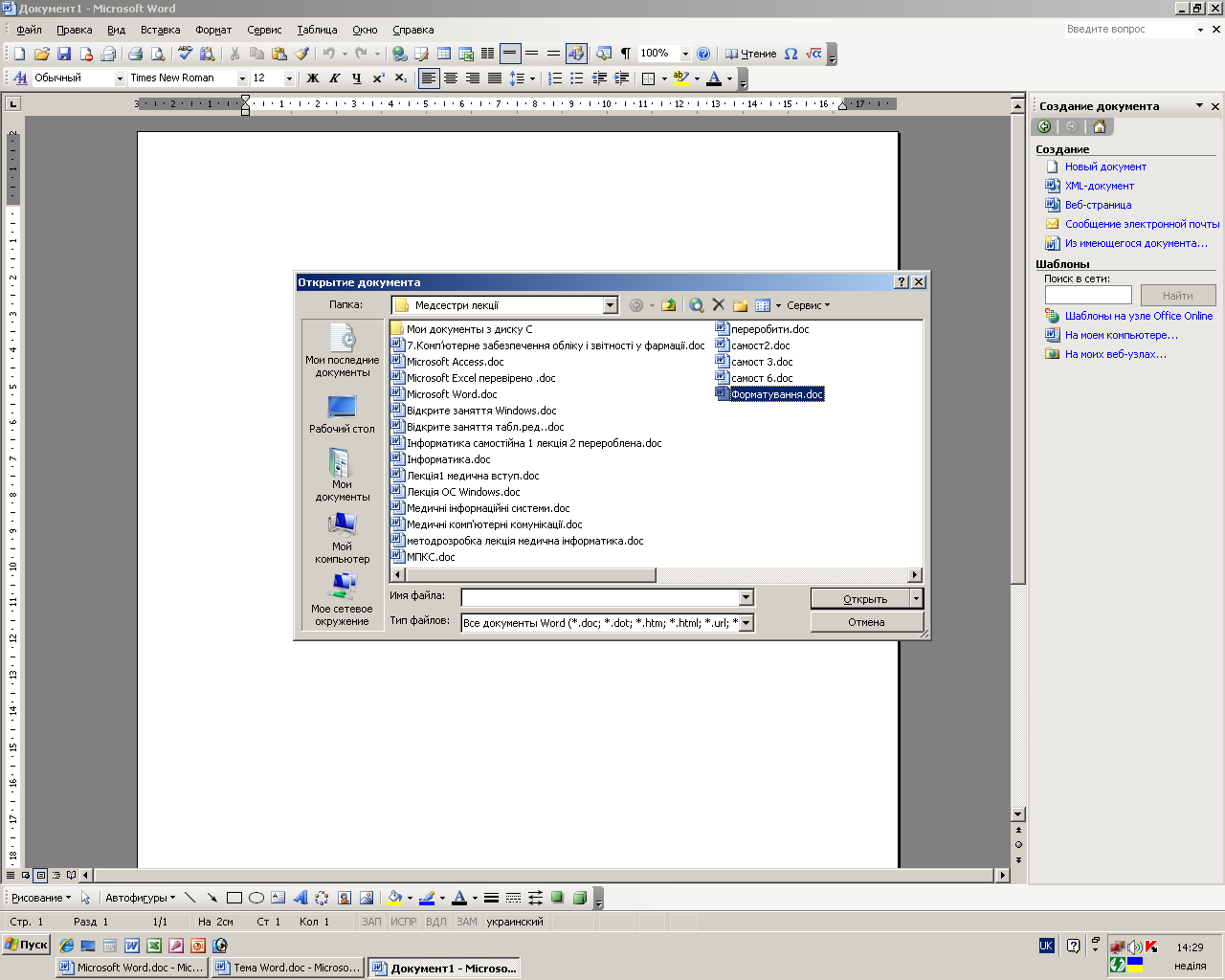The width and height of the screenshot is (1225, 980).
Task: Open the font size 12 dropdown
Action: click(x=290, y=78)
